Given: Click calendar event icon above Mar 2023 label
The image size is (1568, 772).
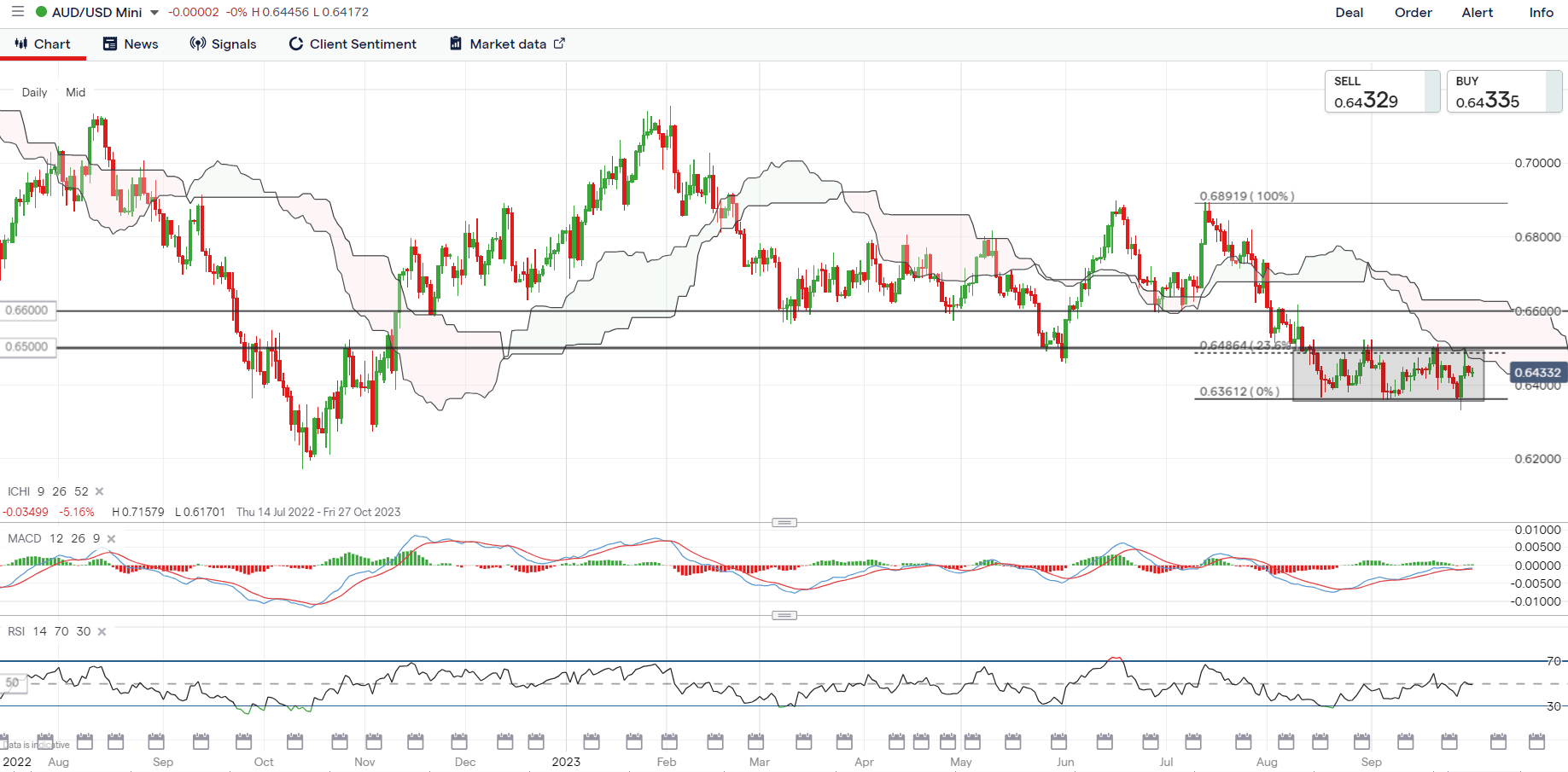Looking at the screenshot, I should tap(756, 740).
